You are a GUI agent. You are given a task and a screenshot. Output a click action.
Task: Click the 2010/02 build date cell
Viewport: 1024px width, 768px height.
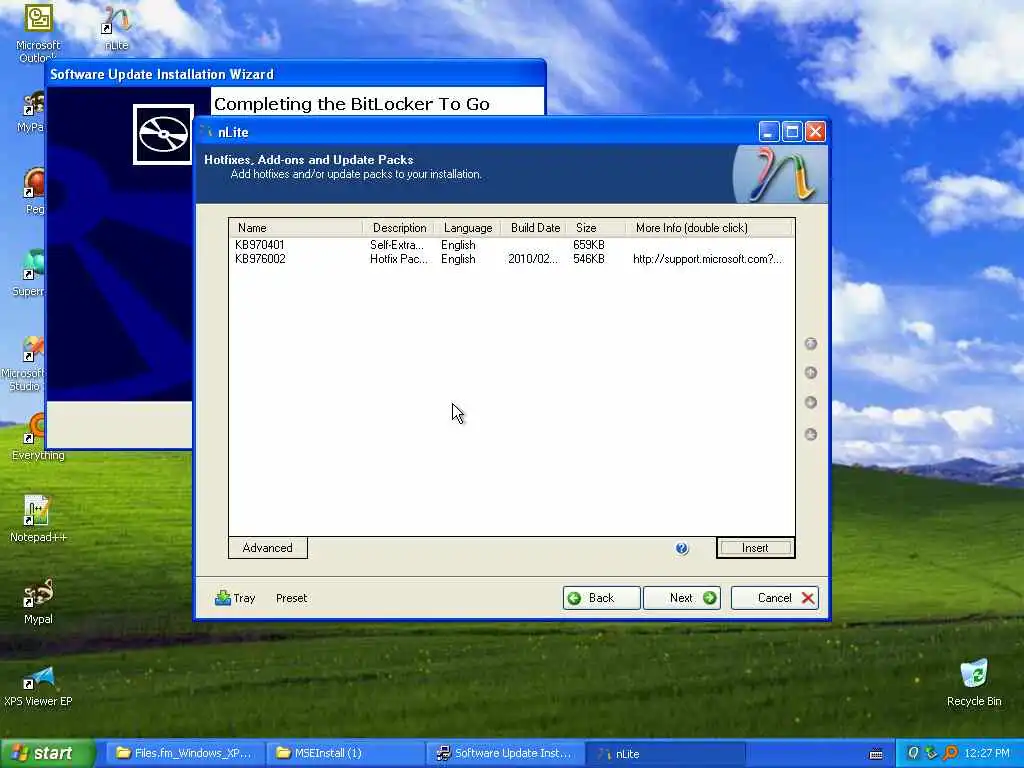533,259
